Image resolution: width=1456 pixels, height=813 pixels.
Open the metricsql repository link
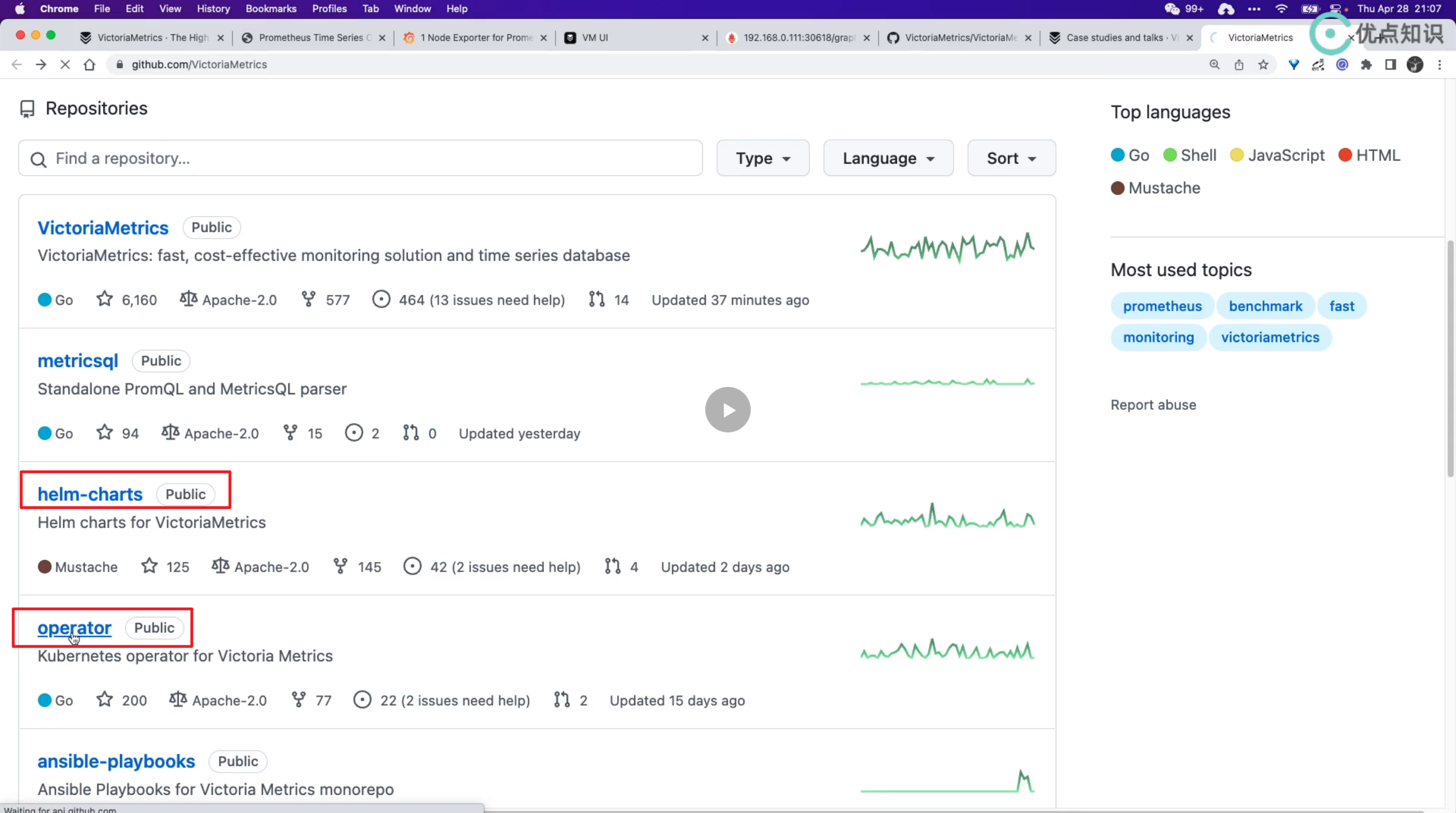(x=78, y=361)
